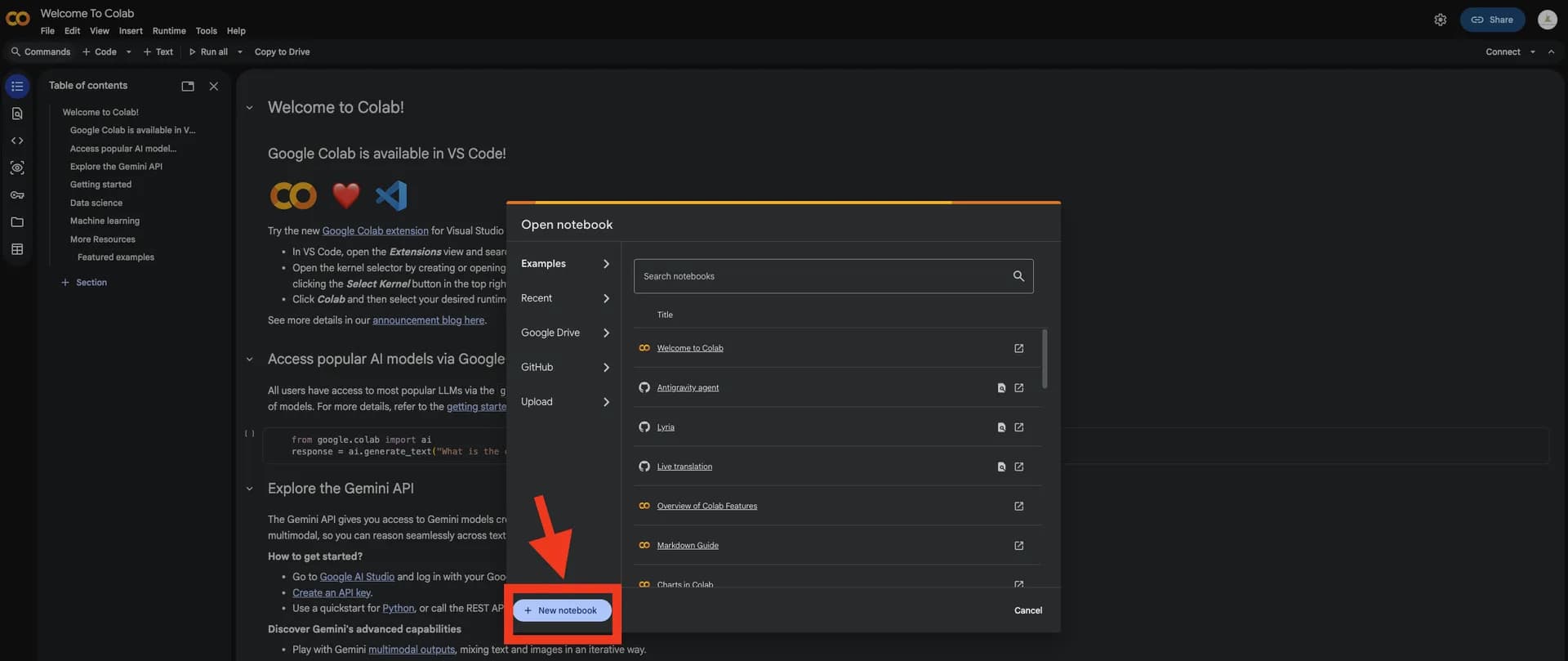
Task: Open Commands palette in the toolbar
Action: [x=41, y=51]
